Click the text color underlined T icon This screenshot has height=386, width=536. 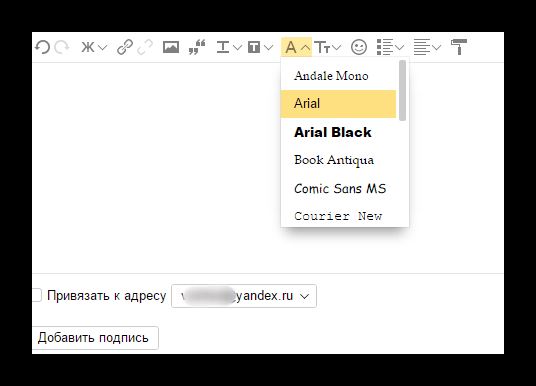click(x=223, y=47)
